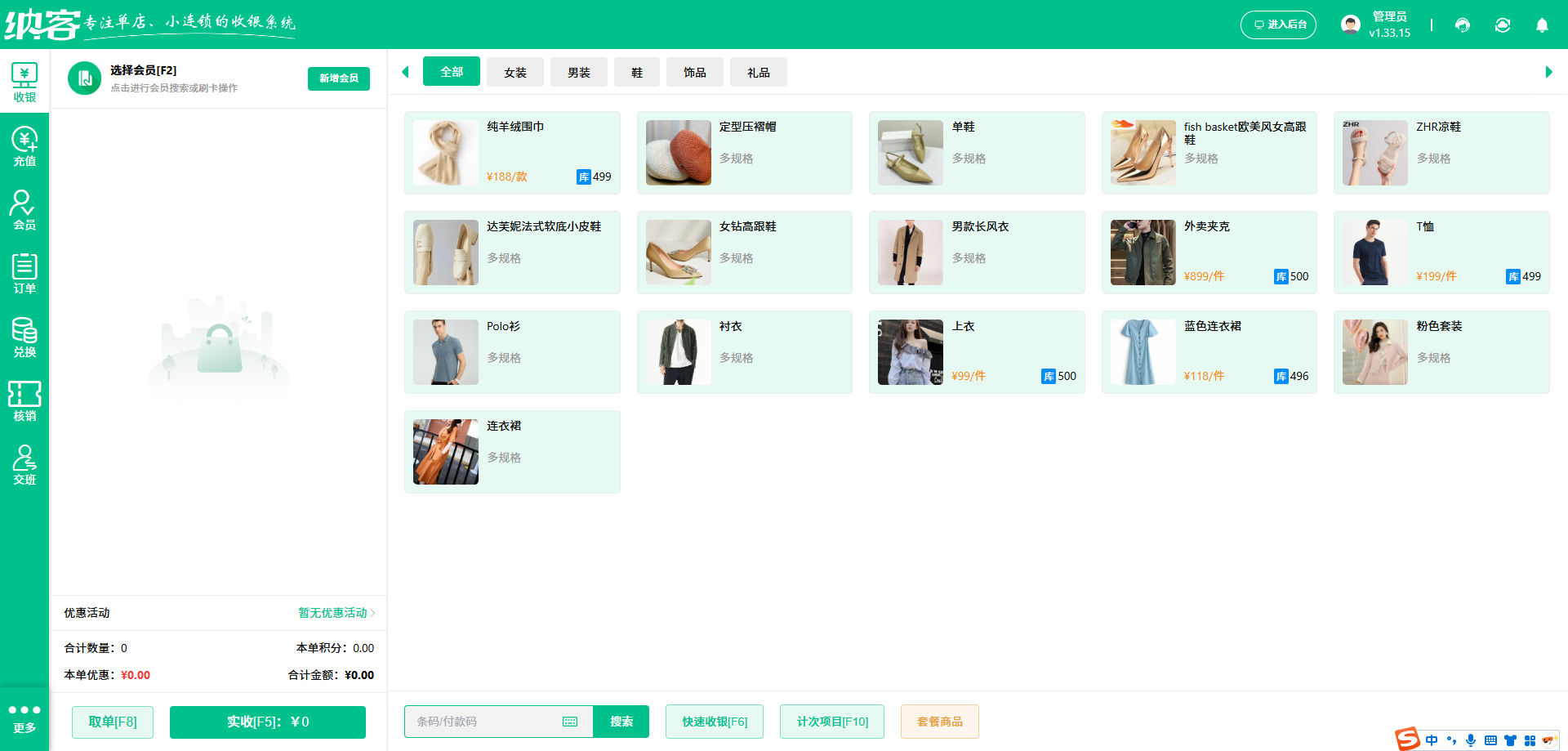
Task: Expand the 暂无优惠活动 promotions details
Action: click(333, 613)
